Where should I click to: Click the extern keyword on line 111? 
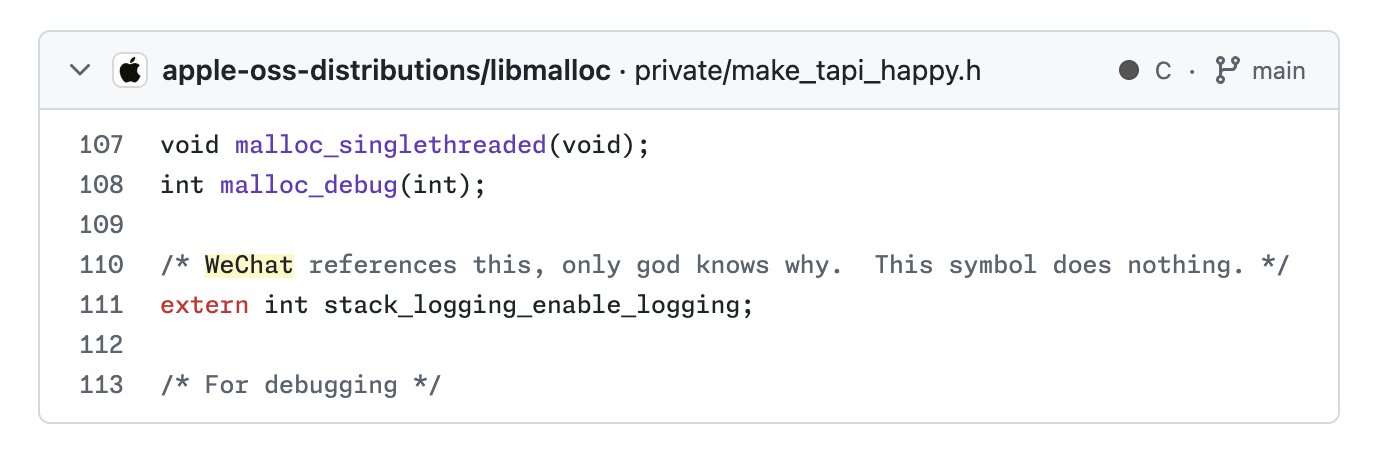204,305
